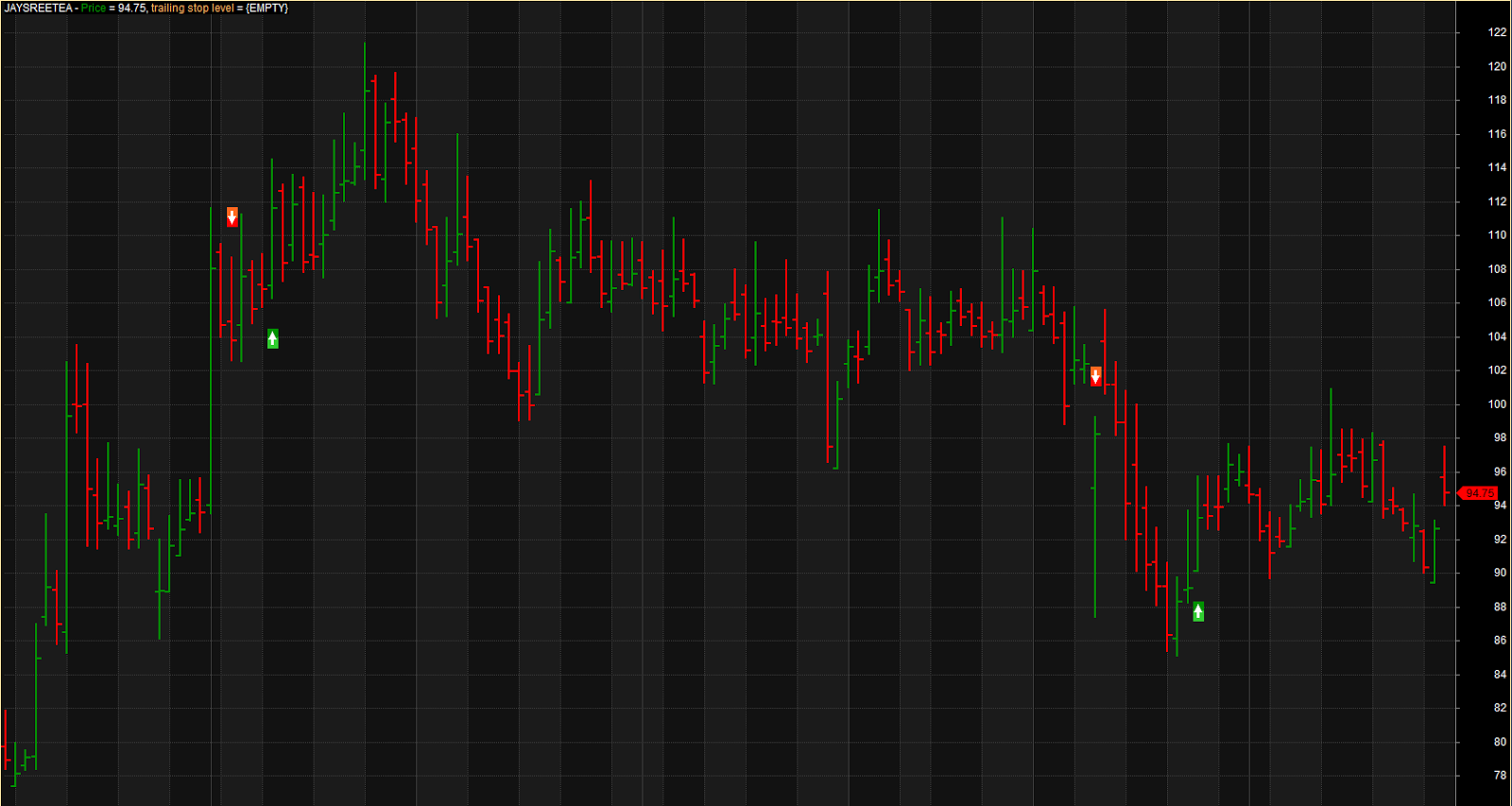Click the 122 price axis label

pyautogui.click(x=1497, y=32)
